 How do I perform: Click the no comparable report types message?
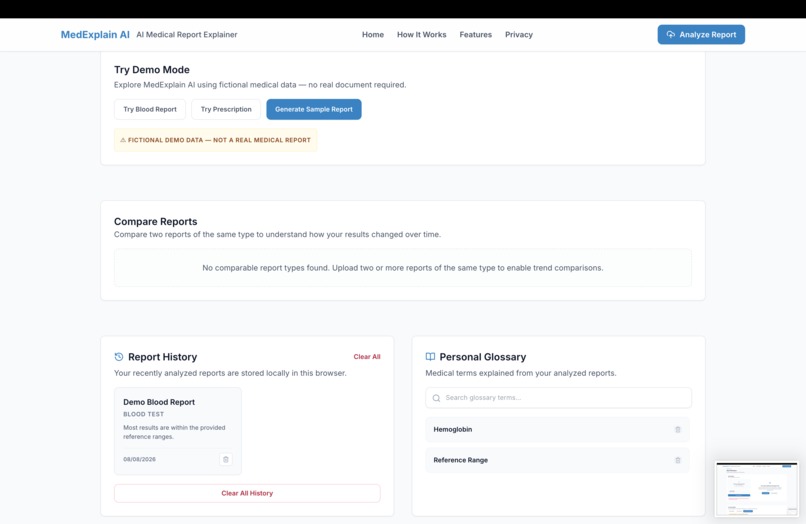click(x=402, y=268)
